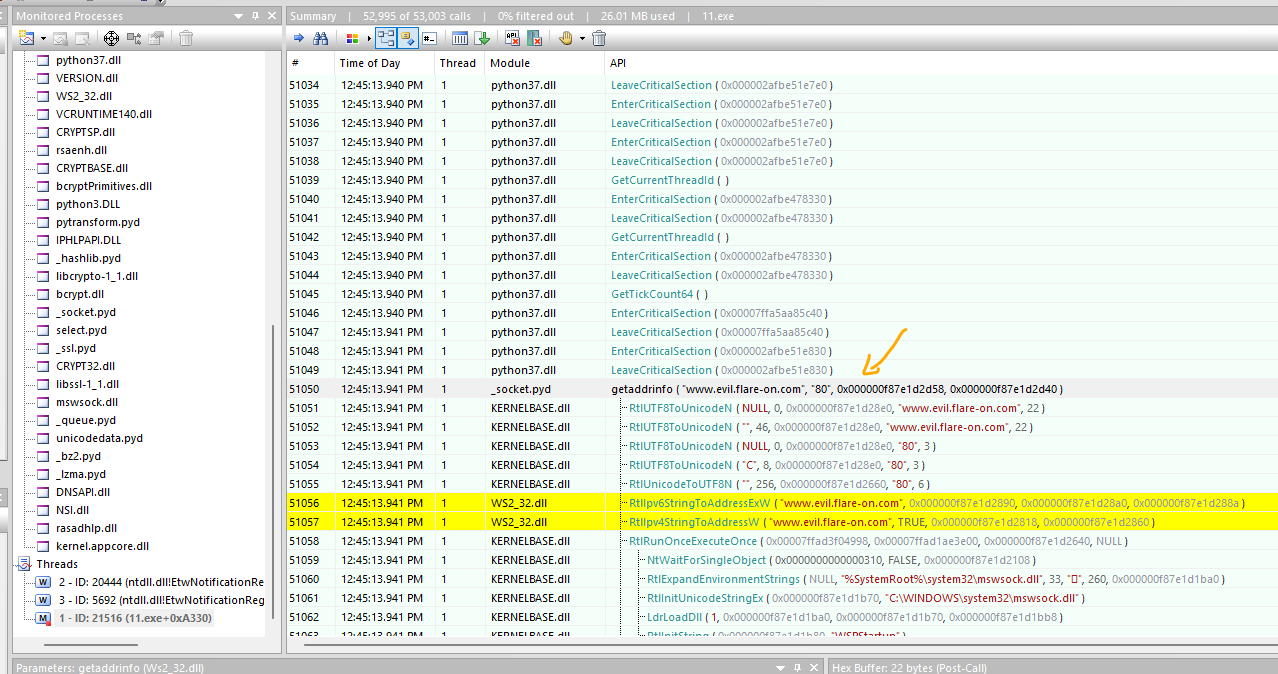The image size is (1278, 674).
Task: Open the Parameters panel options arrow
Action: tap(781, 666)
